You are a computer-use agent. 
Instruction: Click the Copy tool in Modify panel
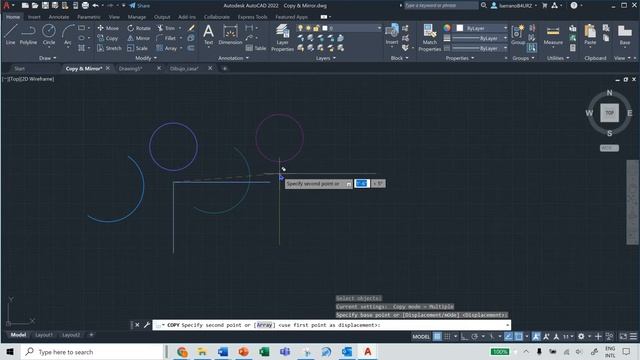(x=108, y=38)
